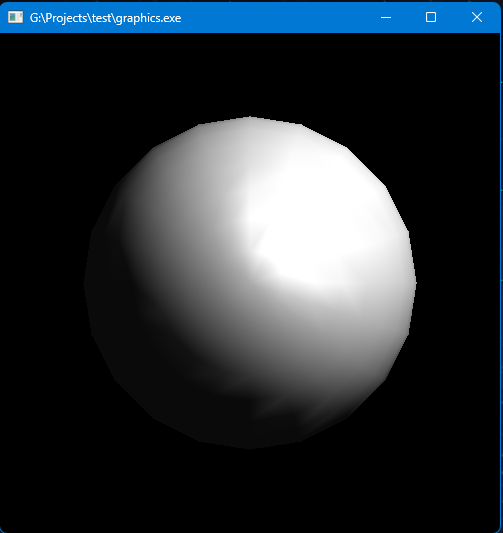
Task: Click the black background left of the sphere
Action: (41, 282)
